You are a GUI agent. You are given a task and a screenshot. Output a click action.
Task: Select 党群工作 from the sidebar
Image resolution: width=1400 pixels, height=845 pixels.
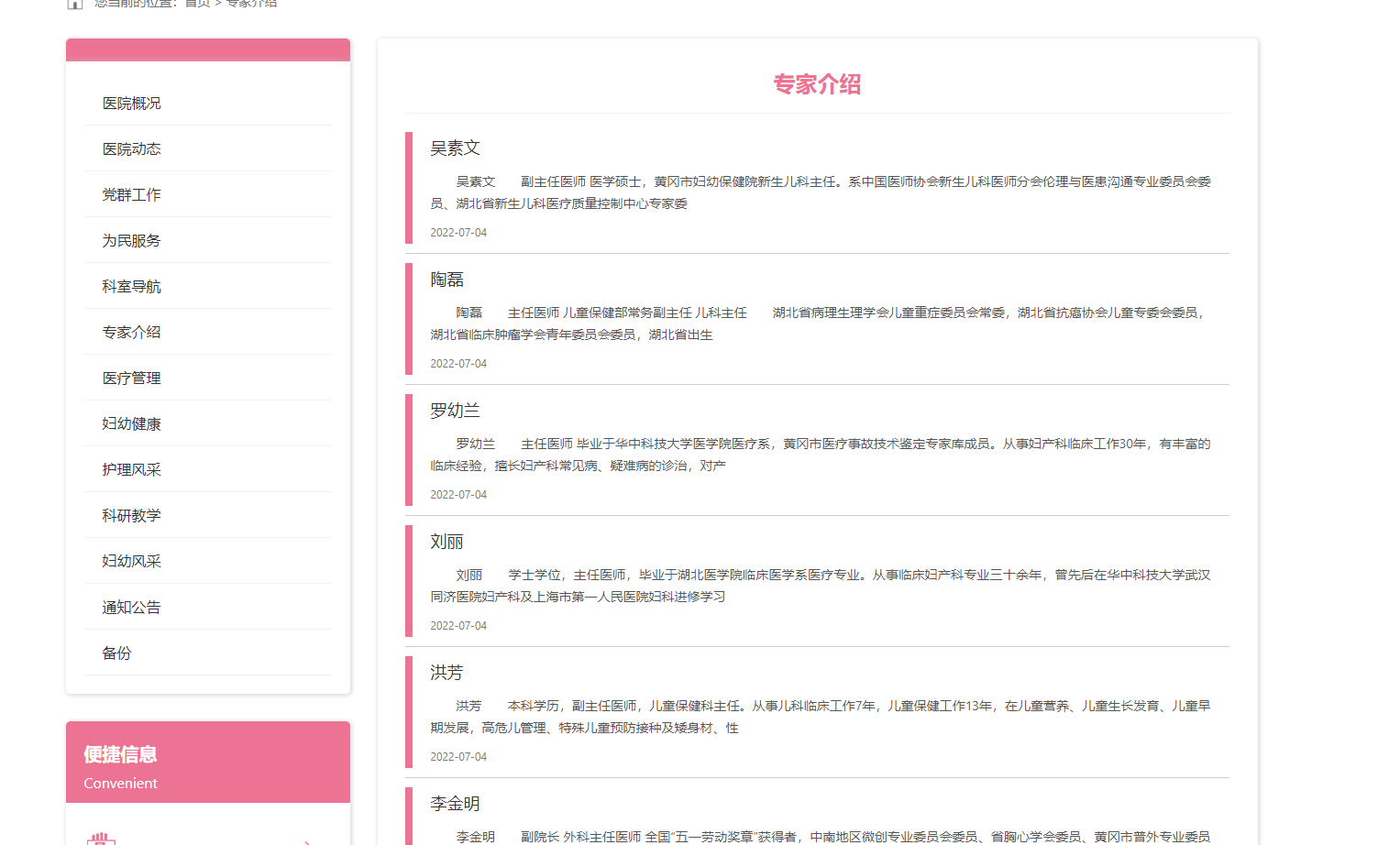(x=131, y=195)
